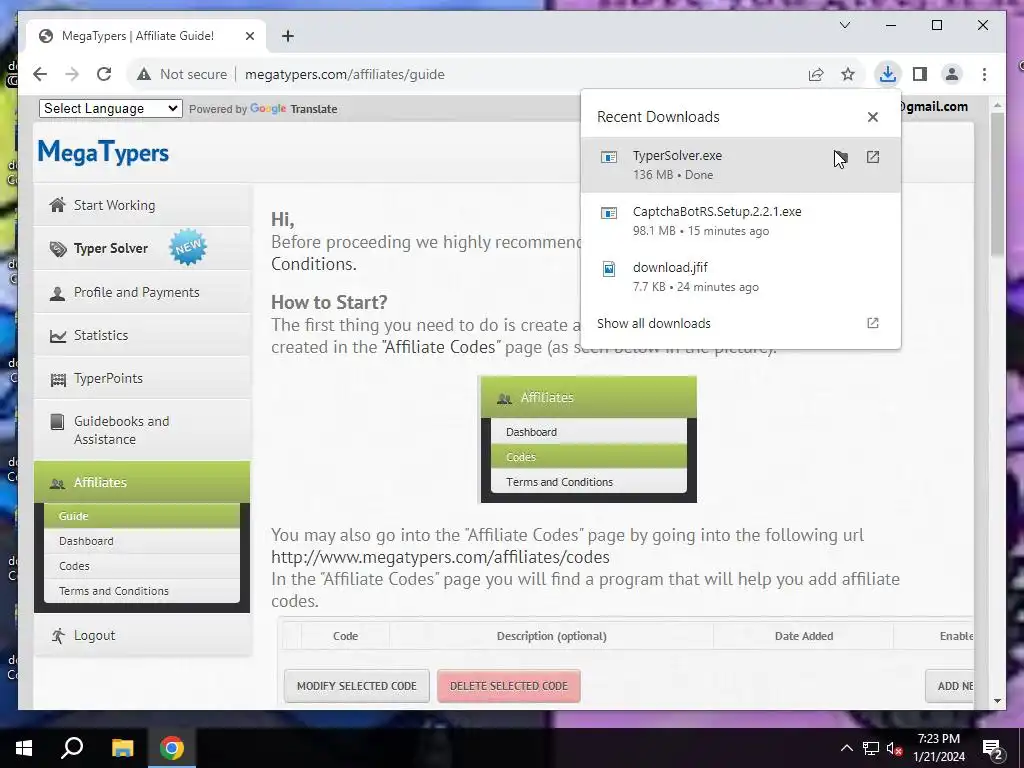
Task: Open sidebar Terms and Conditions
Action: point(142,590)
